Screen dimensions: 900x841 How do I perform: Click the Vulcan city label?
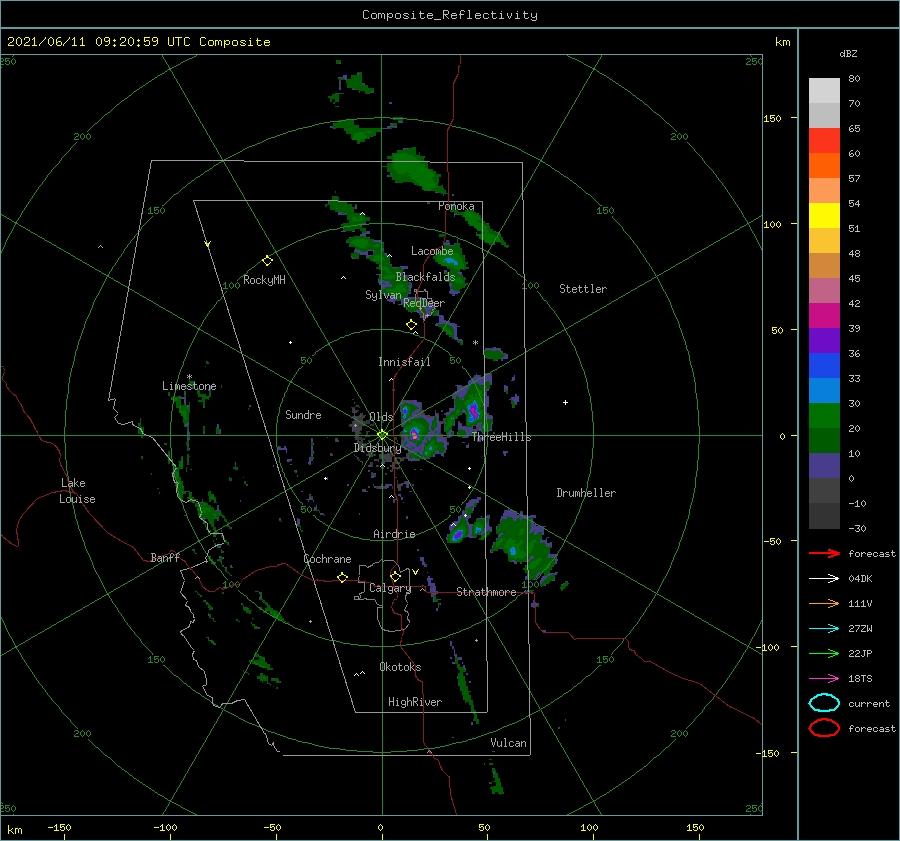[508, 743]
